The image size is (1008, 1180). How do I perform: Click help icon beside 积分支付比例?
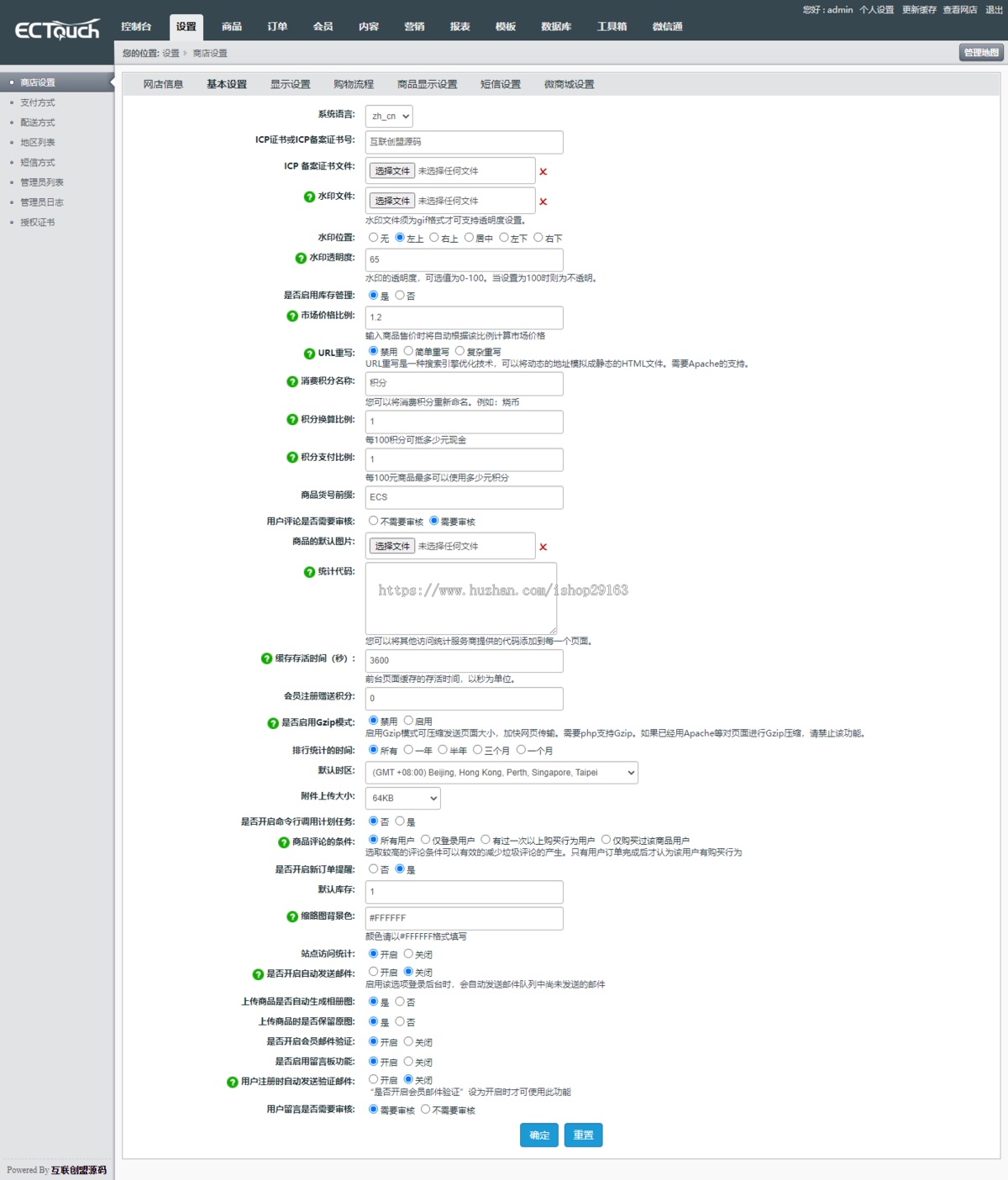292,458
